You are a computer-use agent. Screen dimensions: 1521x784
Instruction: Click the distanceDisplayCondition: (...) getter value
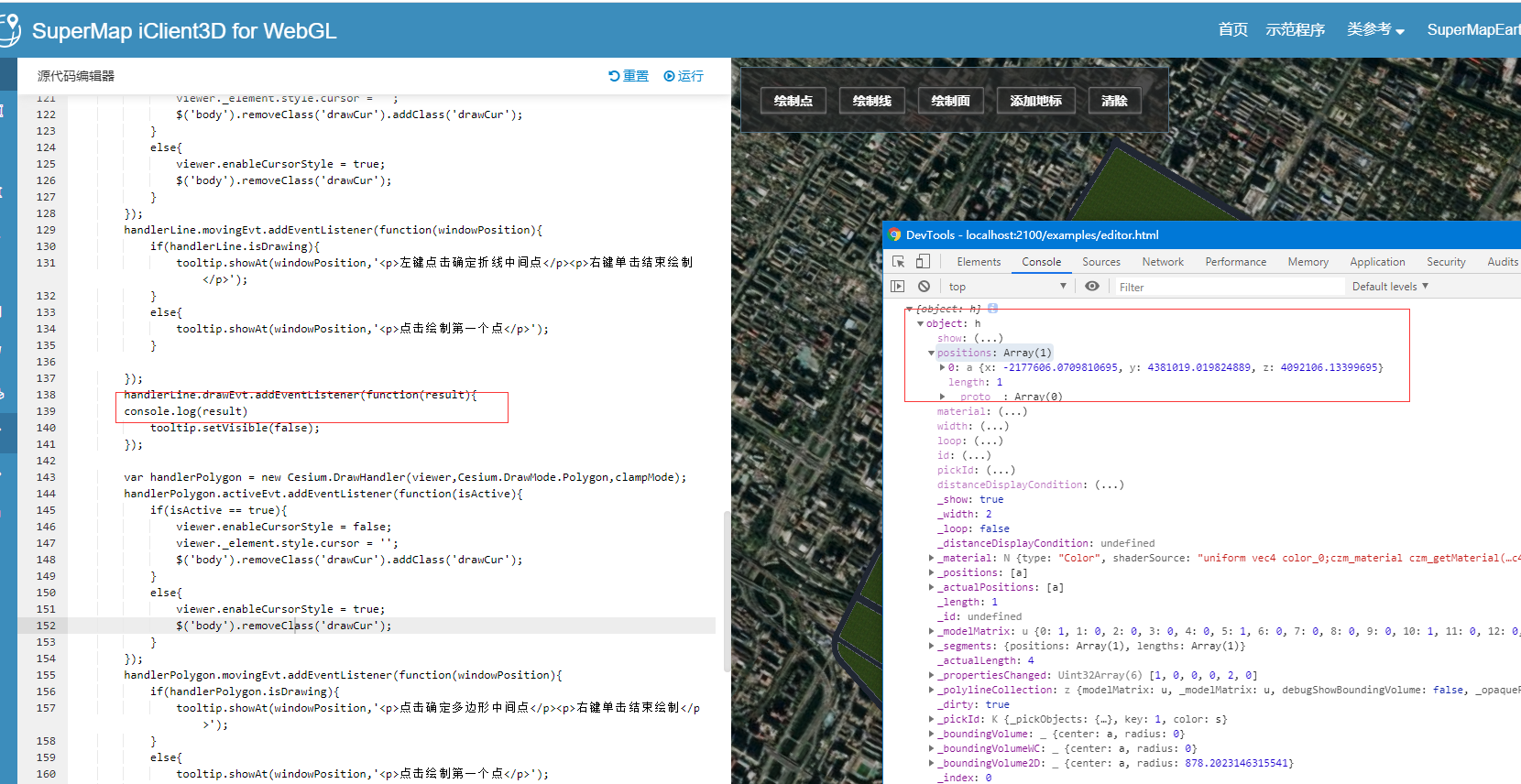tap(1110, 485)
